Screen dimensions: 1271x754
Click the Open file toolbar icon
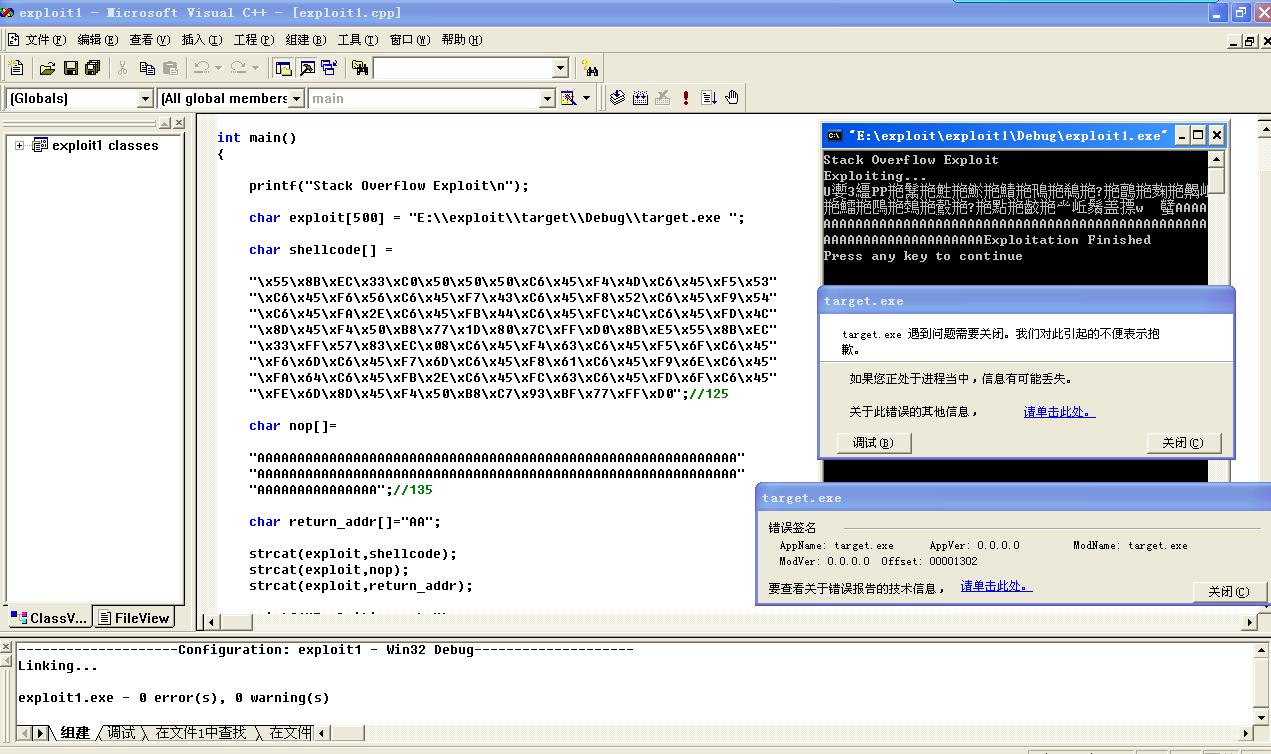[x=47, y=68]
